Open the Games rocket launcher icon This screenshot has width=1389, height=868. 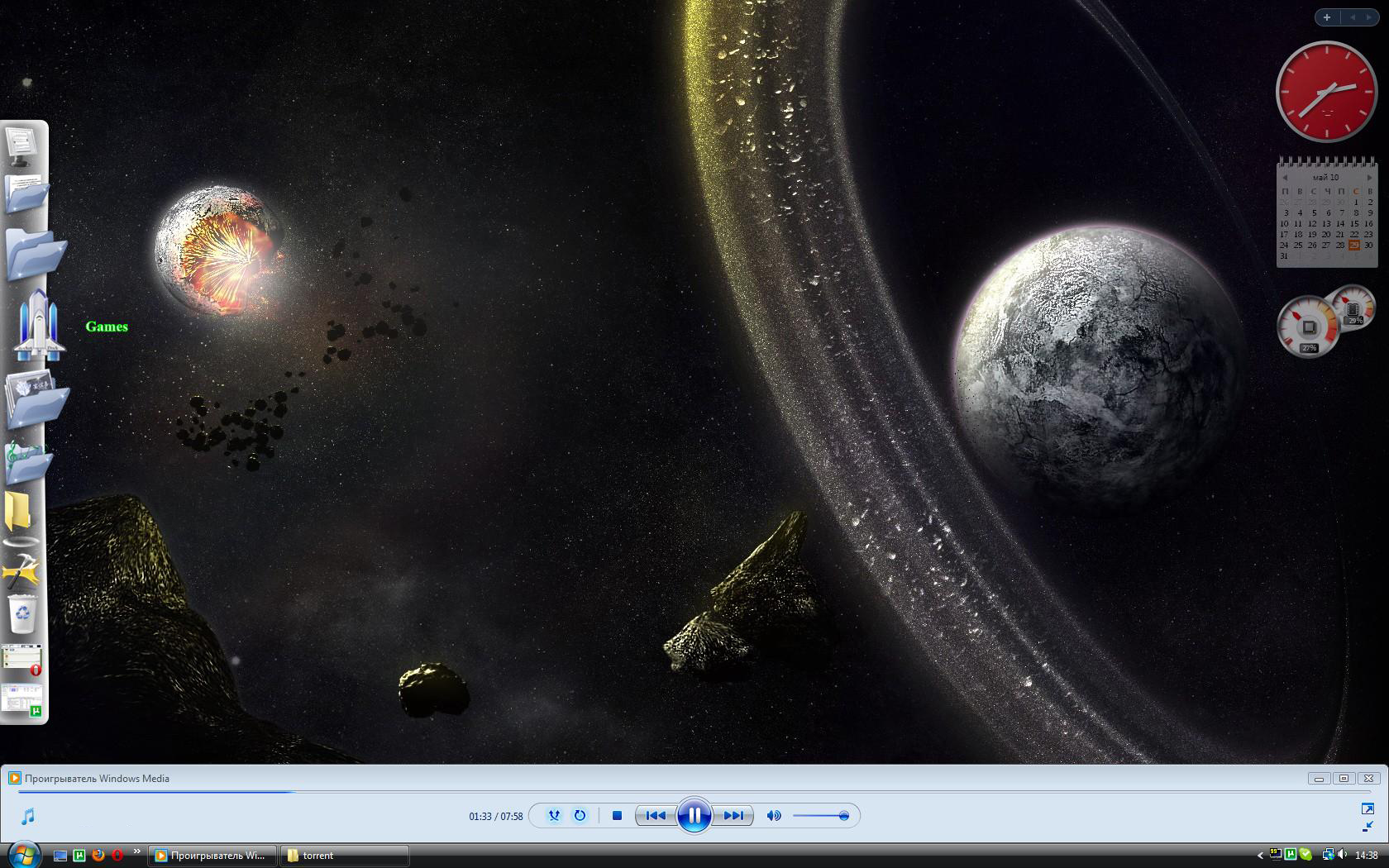pos(36,325)
